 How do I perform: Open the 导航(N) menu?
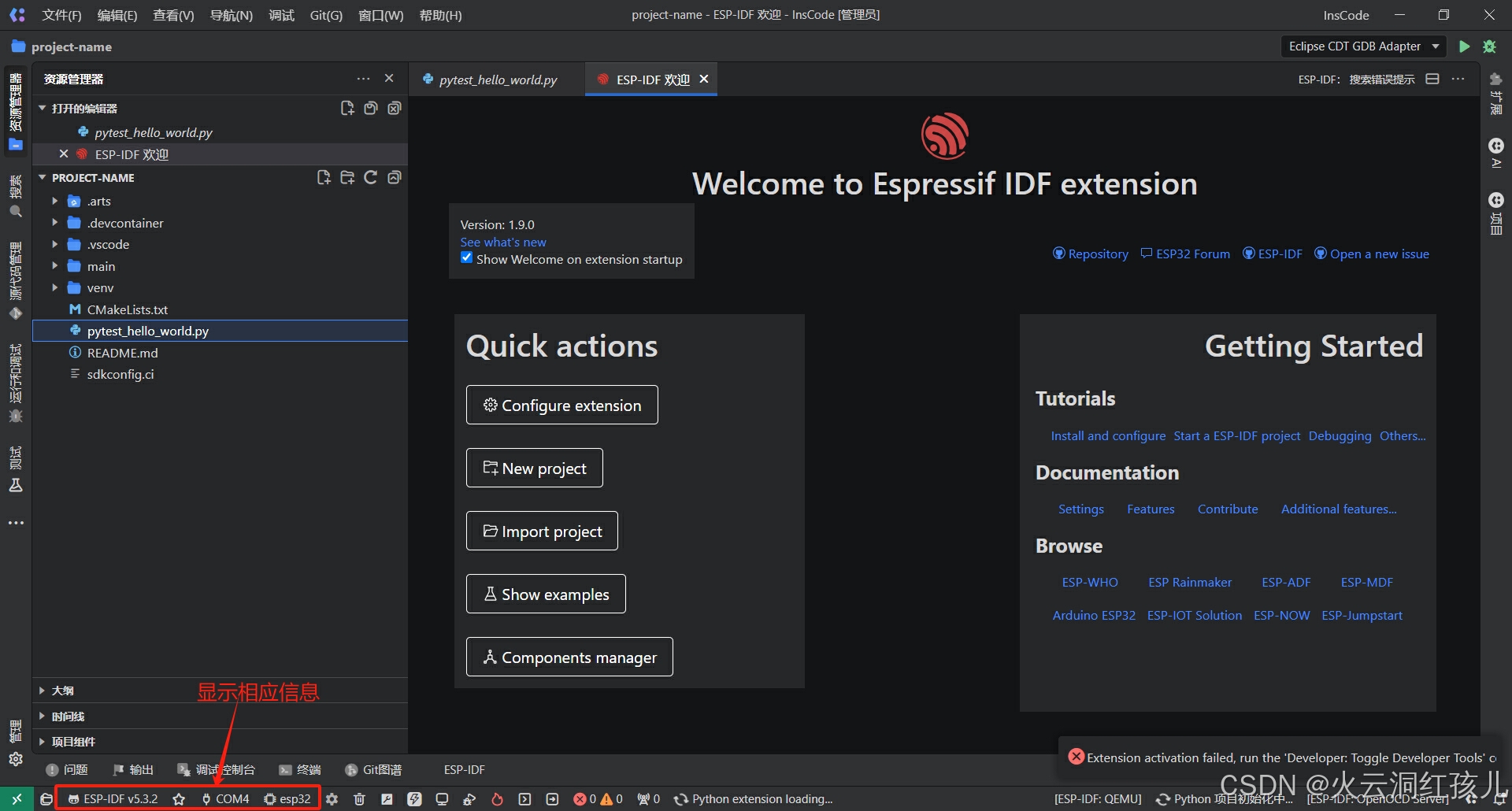point(232,15)
